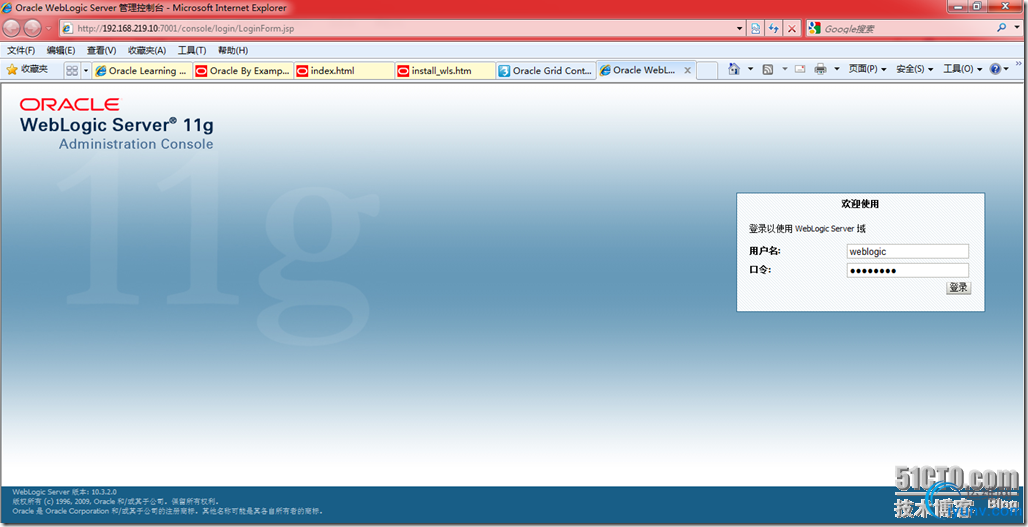Click the 口令 password field
The image size is (1028, 527).
(907, 271)
